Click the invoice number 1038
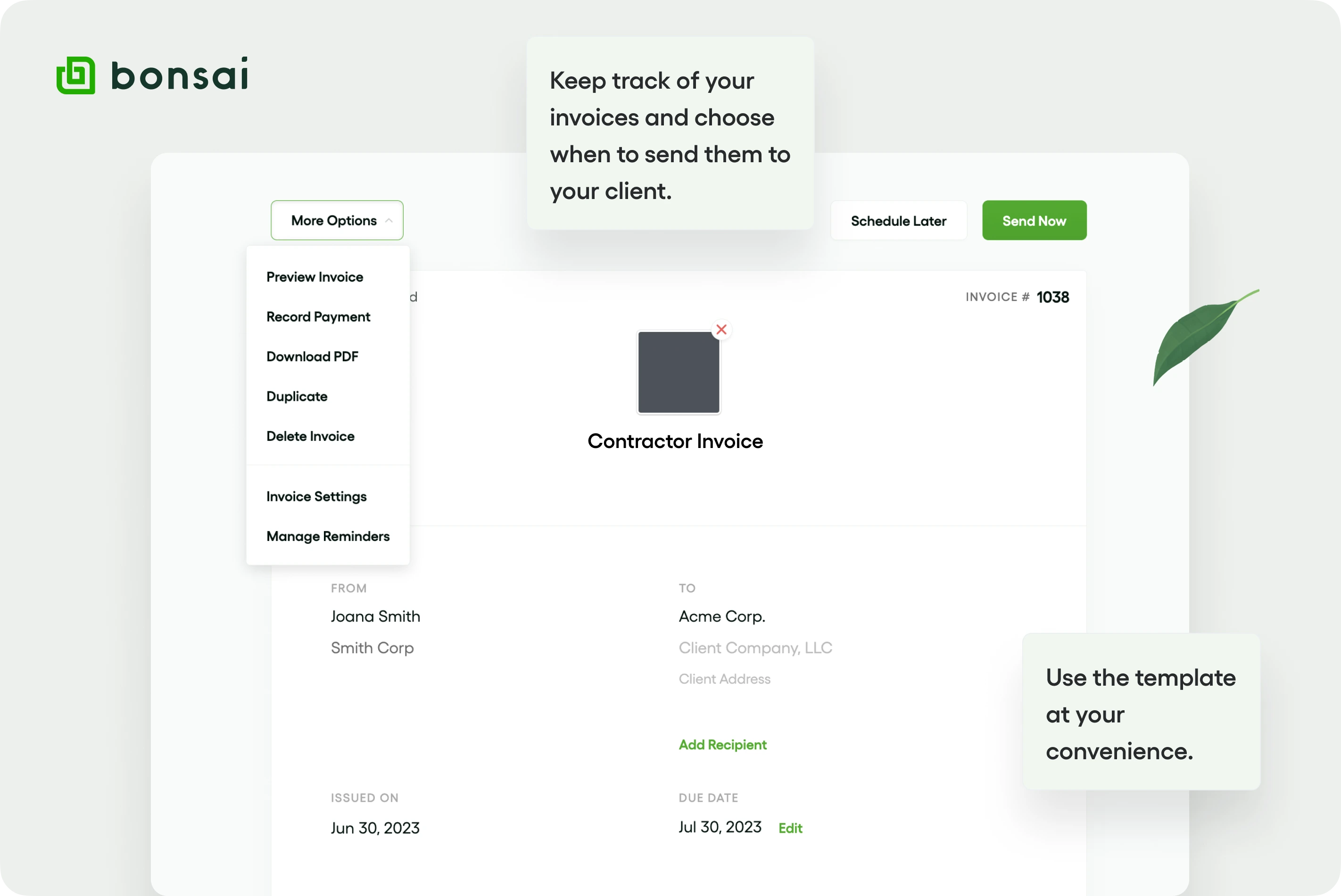This screenshot has width=1341, height=896. coord(1052,297)
